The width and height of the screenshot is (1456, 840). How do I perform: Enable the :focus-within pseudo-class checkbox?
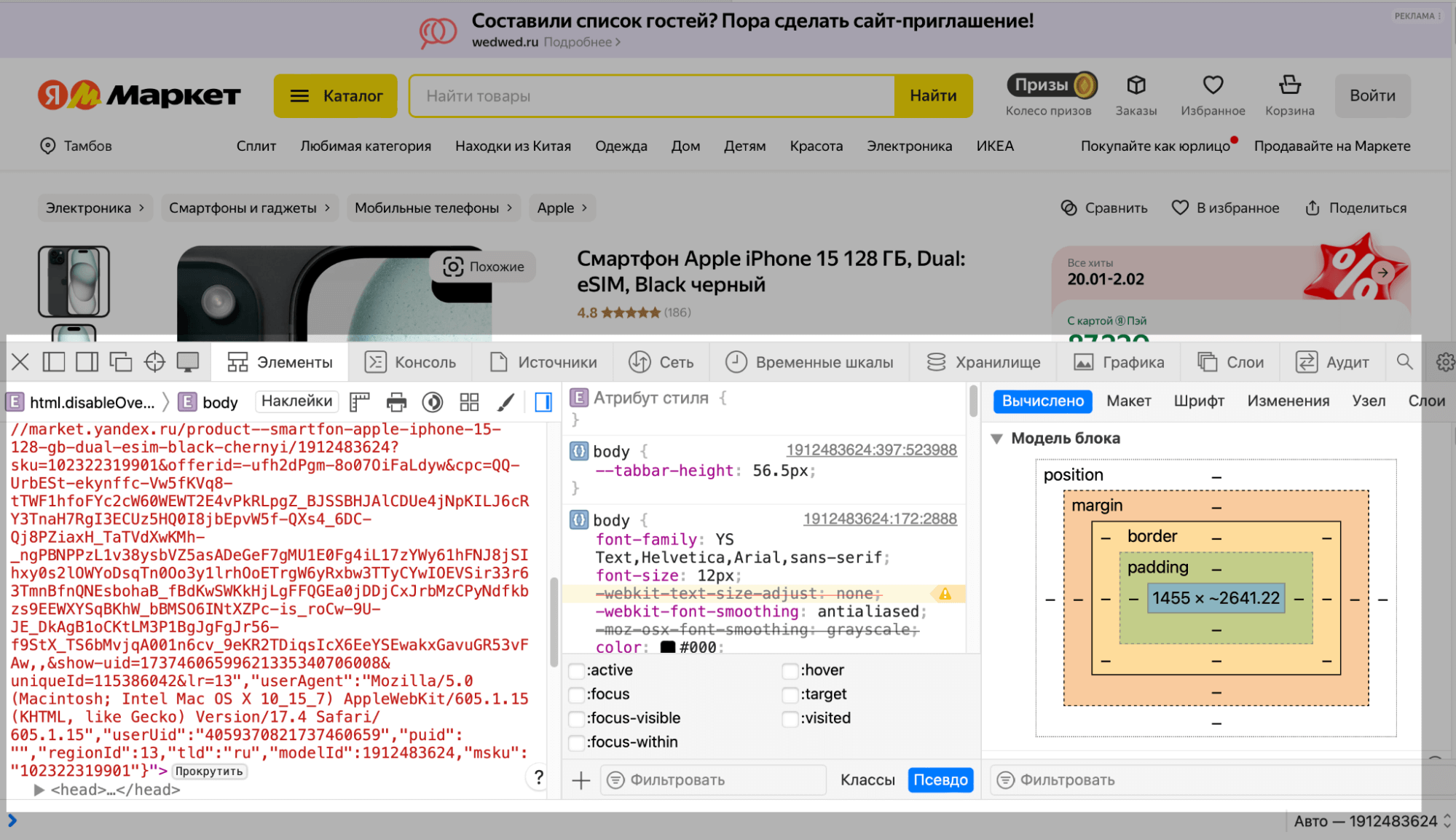click(x=576, y=742)
